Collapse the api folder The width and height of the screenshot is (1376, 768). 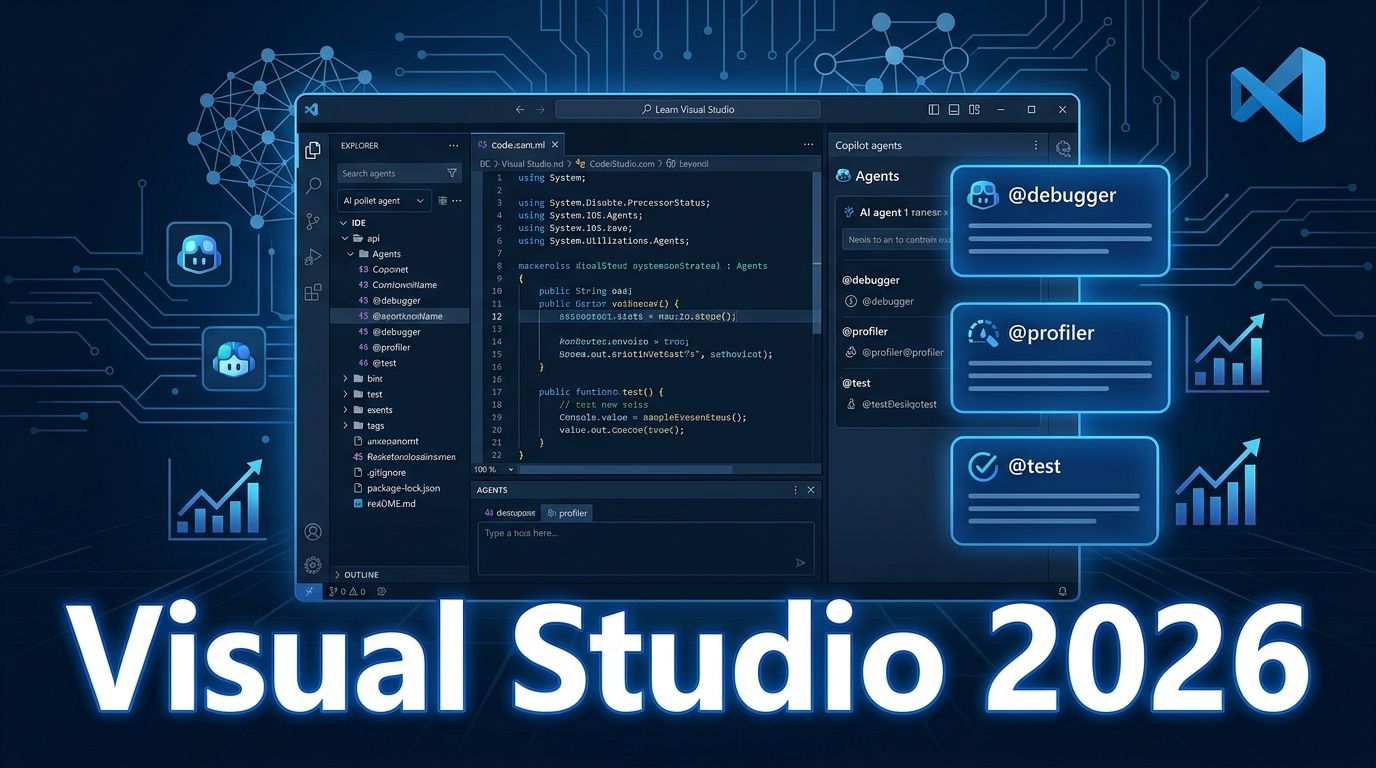pyautogui.click(x=346, y=239)
